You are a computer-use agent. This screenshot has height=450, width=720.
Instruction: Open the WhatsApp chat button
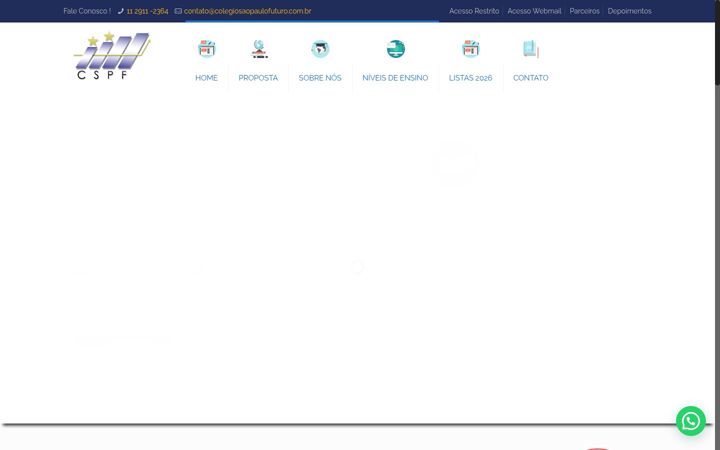(x=691, y=421)
